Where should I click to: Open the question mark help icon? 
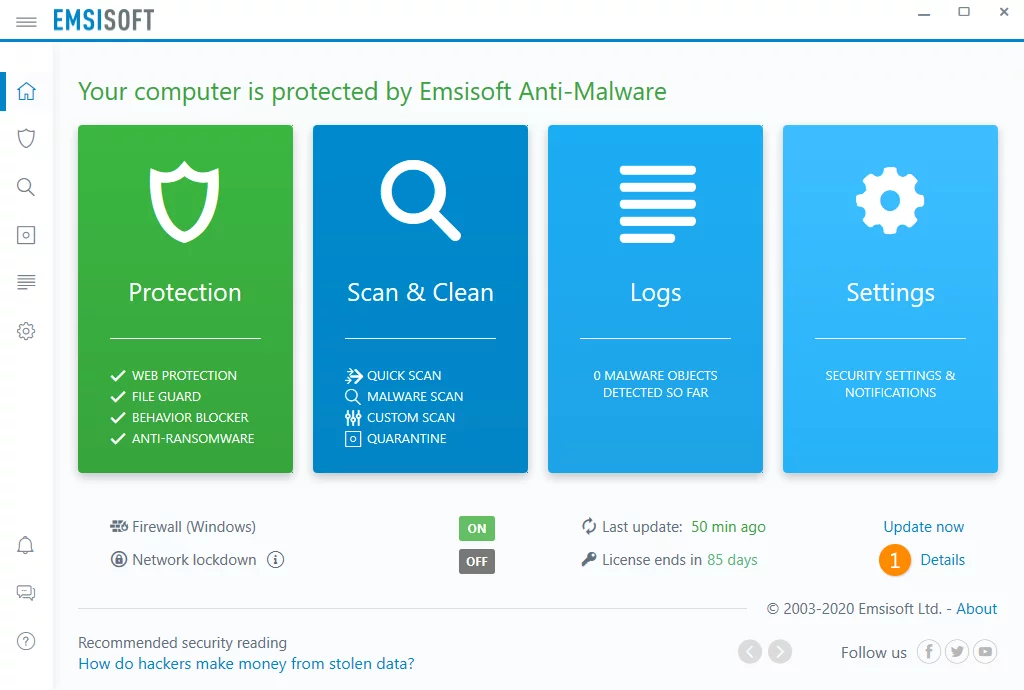tap(25, 641)
